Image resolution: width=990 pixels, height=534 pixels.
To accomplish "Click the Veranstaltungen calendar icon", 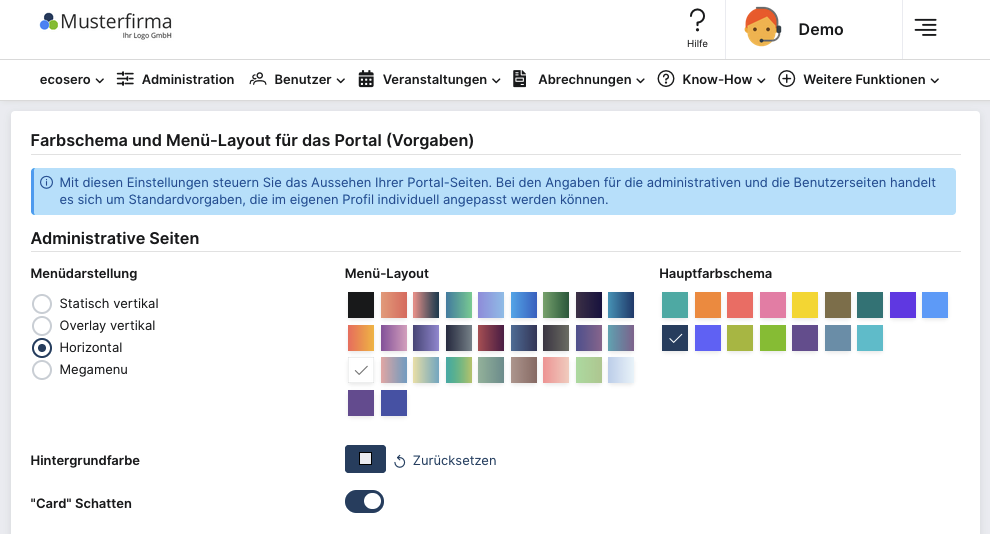I will (x=366, y=79).
